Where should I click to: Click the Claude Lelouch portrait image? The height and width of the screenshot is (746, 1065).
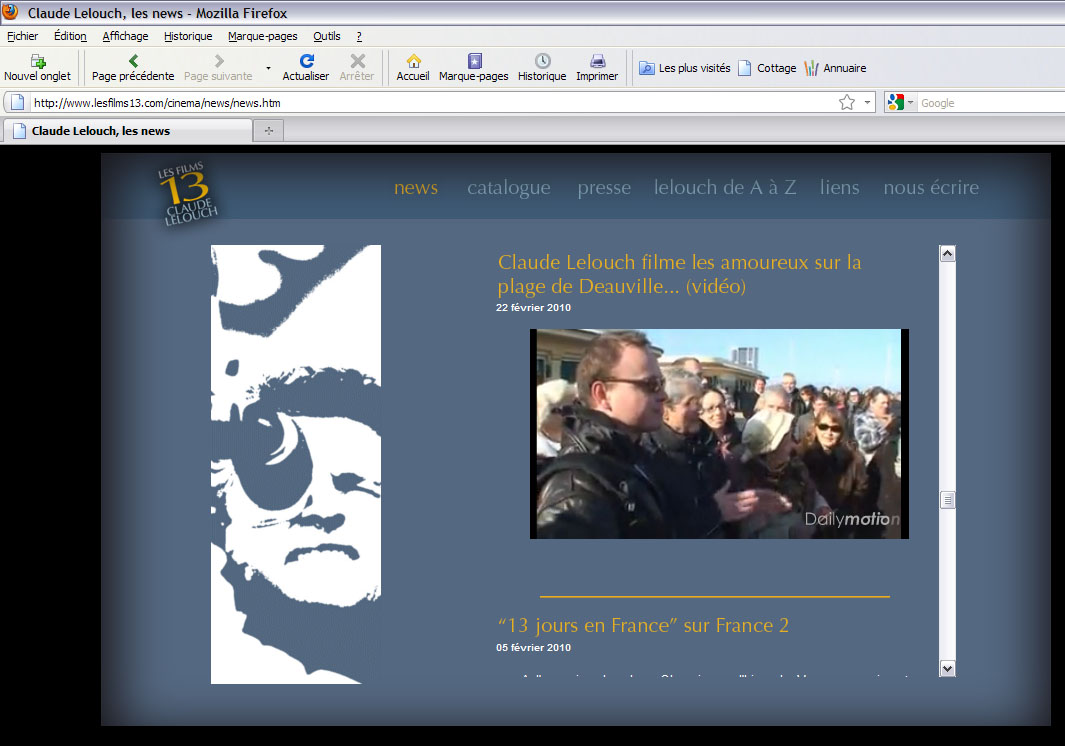296,464
